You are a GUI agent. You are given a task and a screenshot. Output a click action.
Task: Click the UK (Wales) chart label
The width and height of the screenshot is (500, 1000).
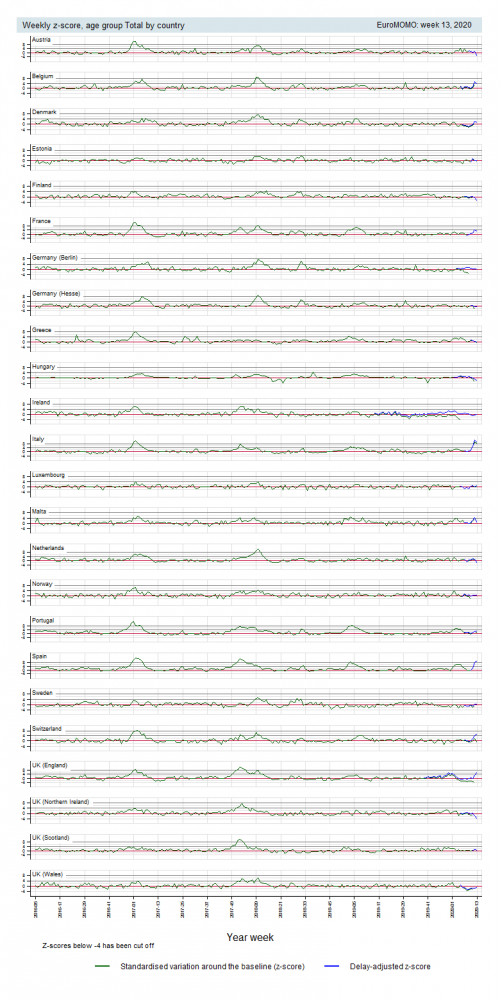pos(47,874)
